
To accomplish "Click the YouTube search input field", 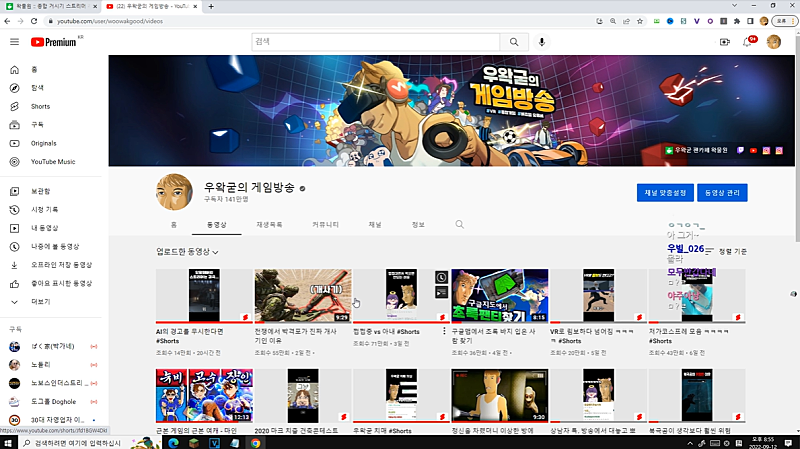I will click(x=376, y=42).
